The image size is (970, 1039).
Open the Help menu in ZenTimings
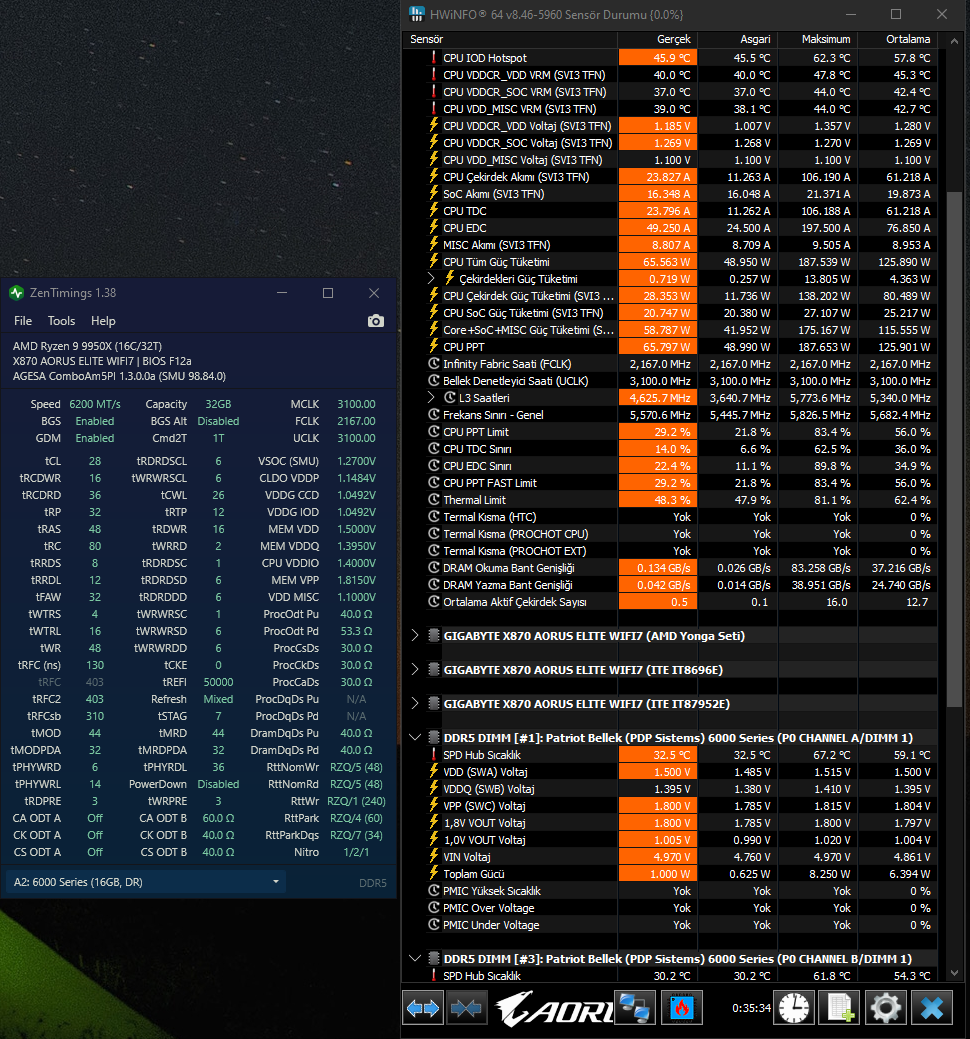point(103,321)
